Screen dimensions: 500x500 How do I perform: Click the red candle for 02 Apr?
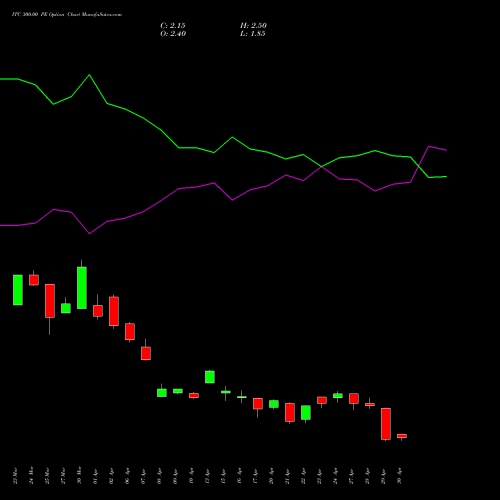click(x=114, y=311)
